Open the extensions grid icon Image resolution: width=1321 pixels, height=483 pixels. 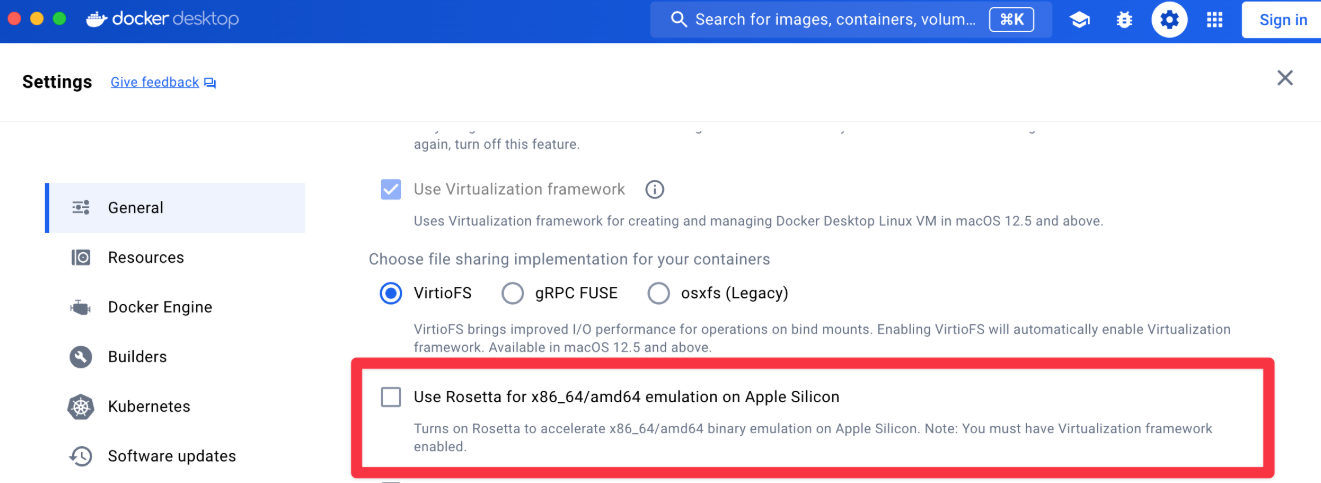click(1214, 20)
